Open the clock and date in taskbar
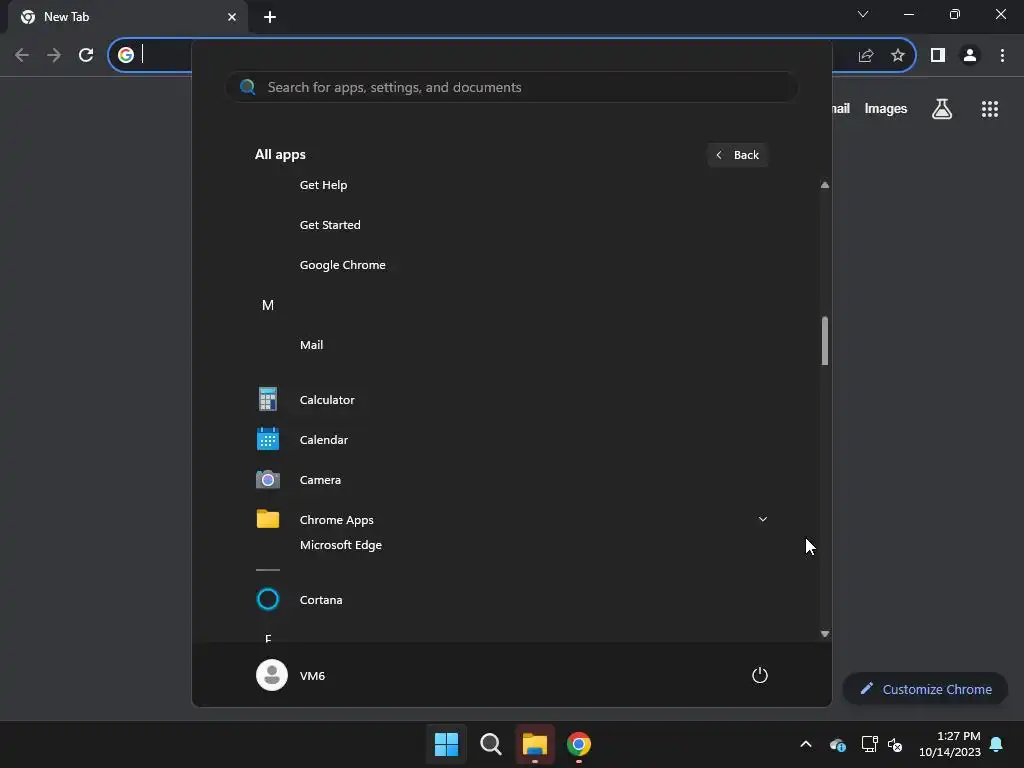Viewport: 1024px width, 768px height. tap(950, 744)
